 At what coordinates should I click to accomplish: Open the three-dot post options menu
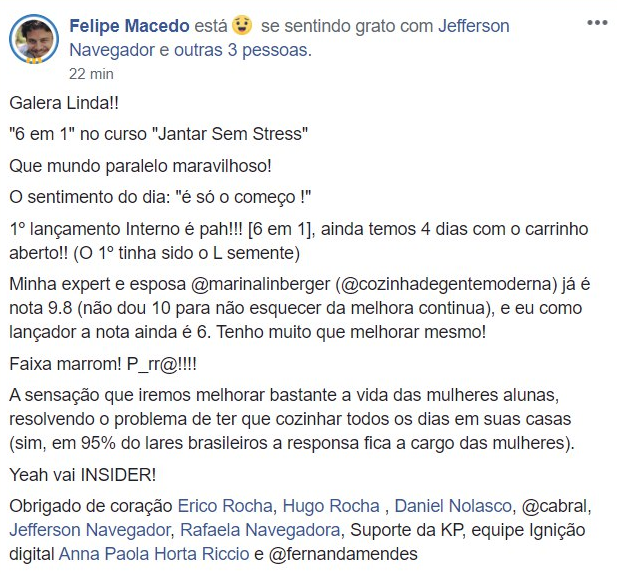(597, 23)
